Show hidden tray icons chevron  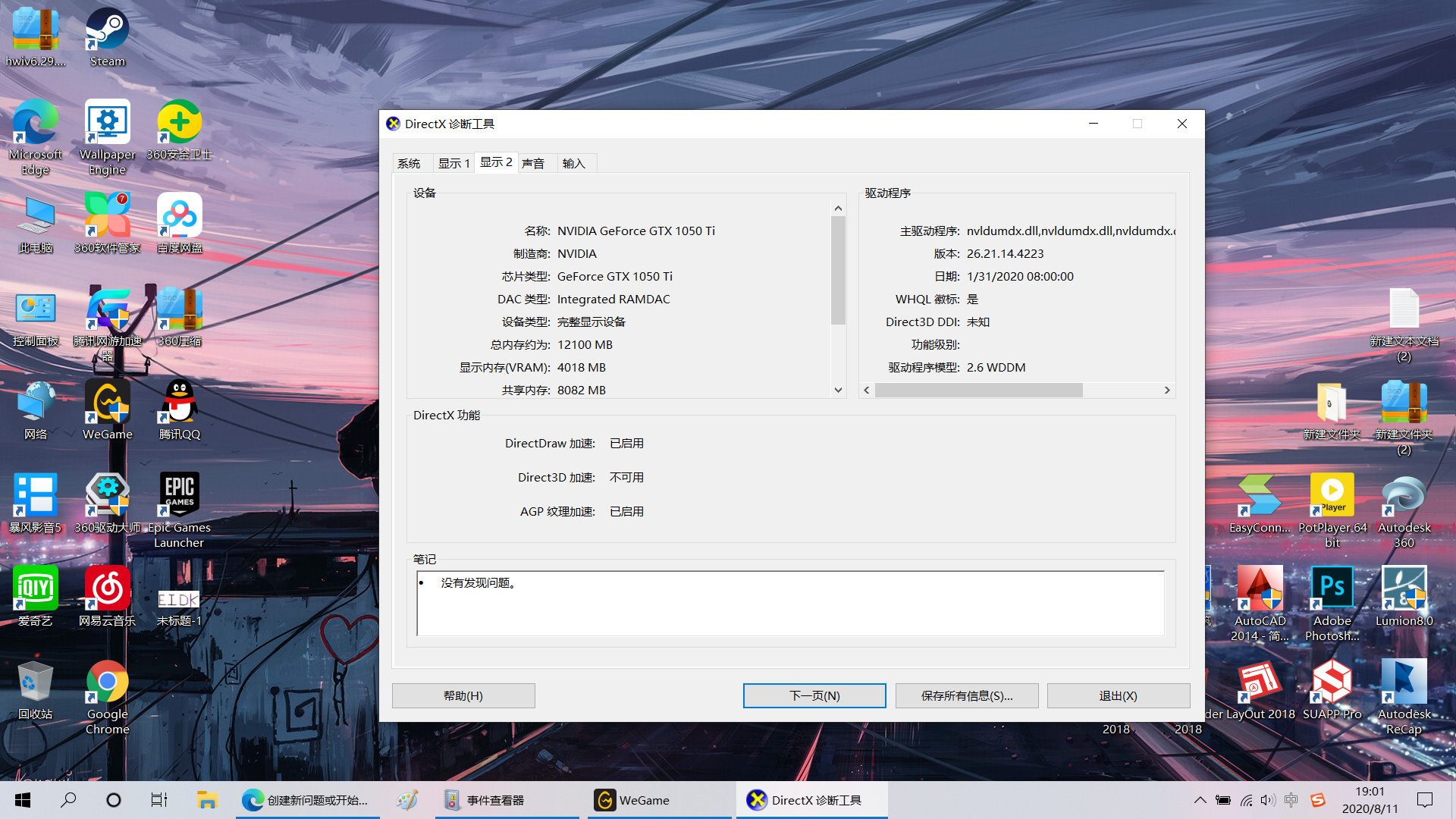click(1200, 800)
